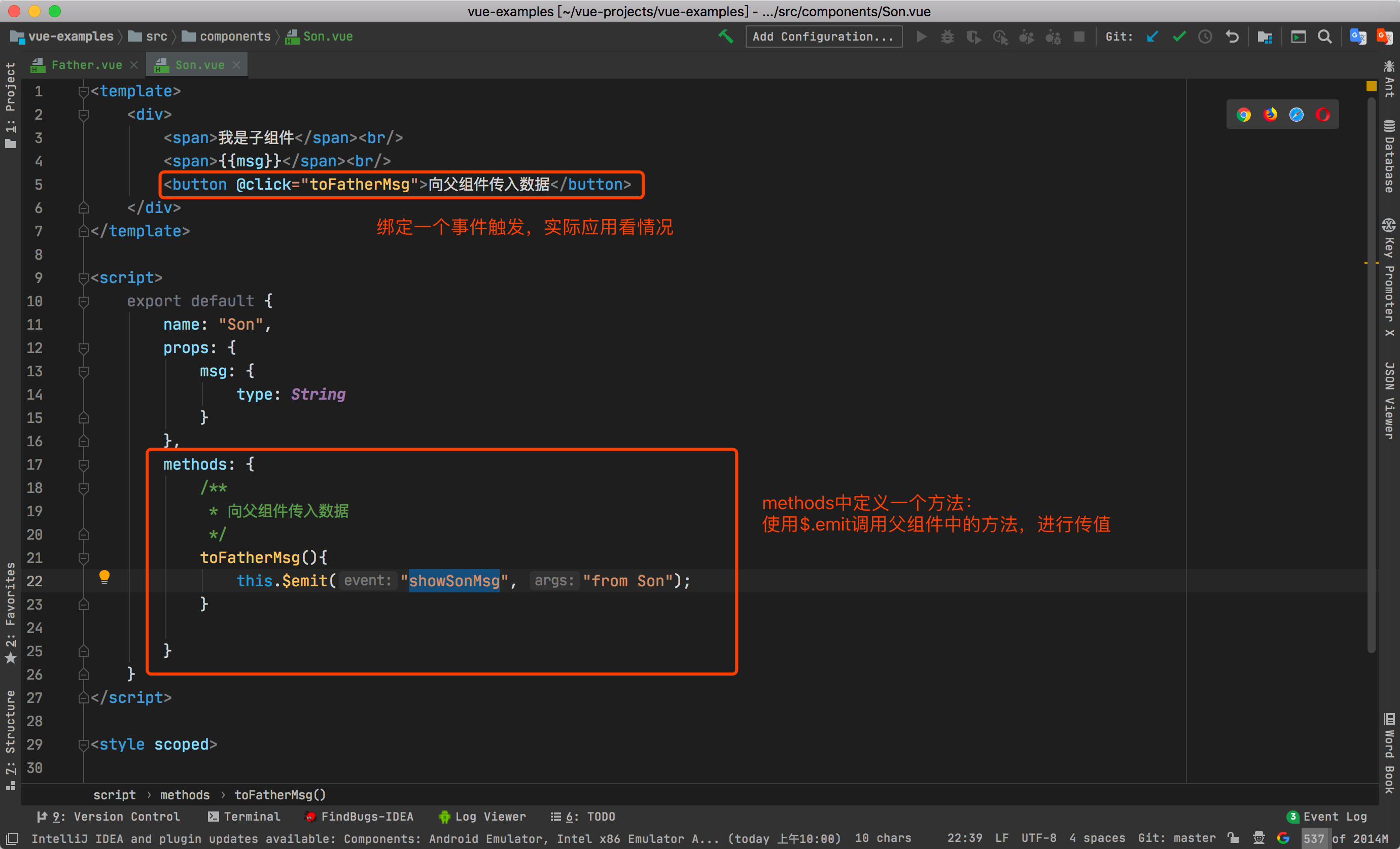
Task: Collapse export default fold on line 10
Action: tap(84, 301)
